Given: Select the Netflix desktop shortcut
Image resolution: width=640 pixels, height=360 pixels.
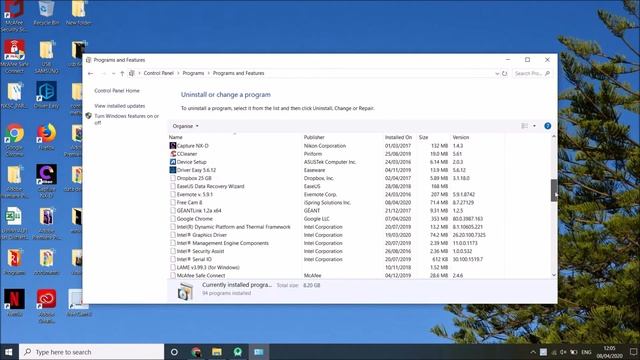Looking at the screenshot, I should 14,302.
